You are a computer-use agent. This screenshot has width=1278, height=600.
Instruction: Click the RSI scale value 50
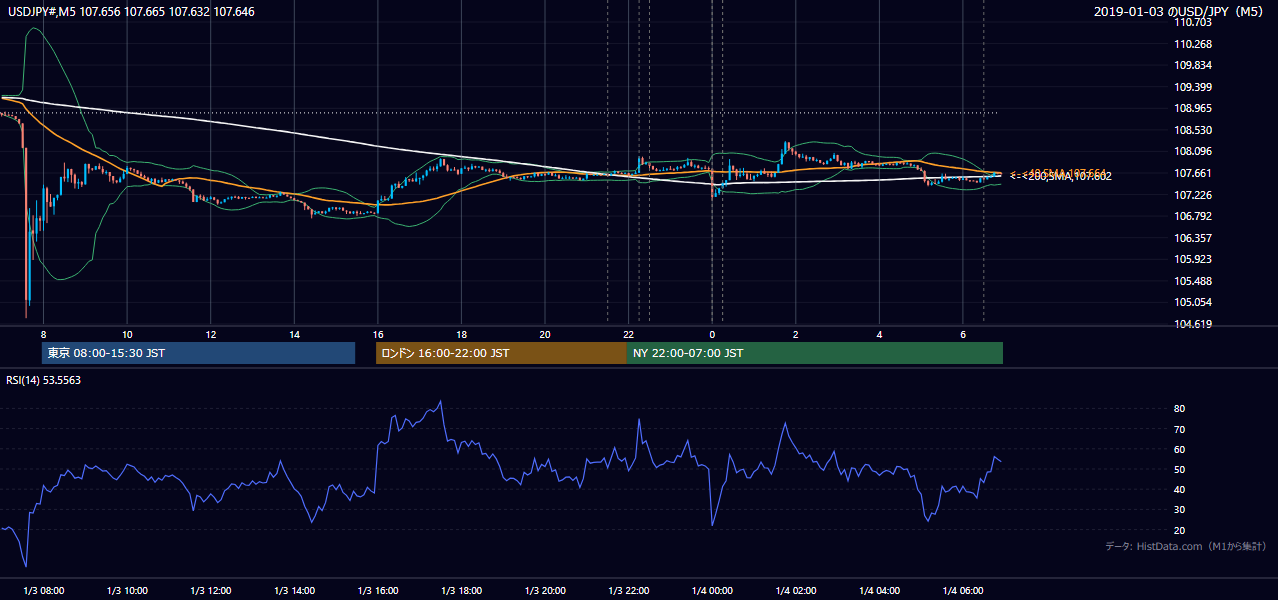tap(1179, 469)
